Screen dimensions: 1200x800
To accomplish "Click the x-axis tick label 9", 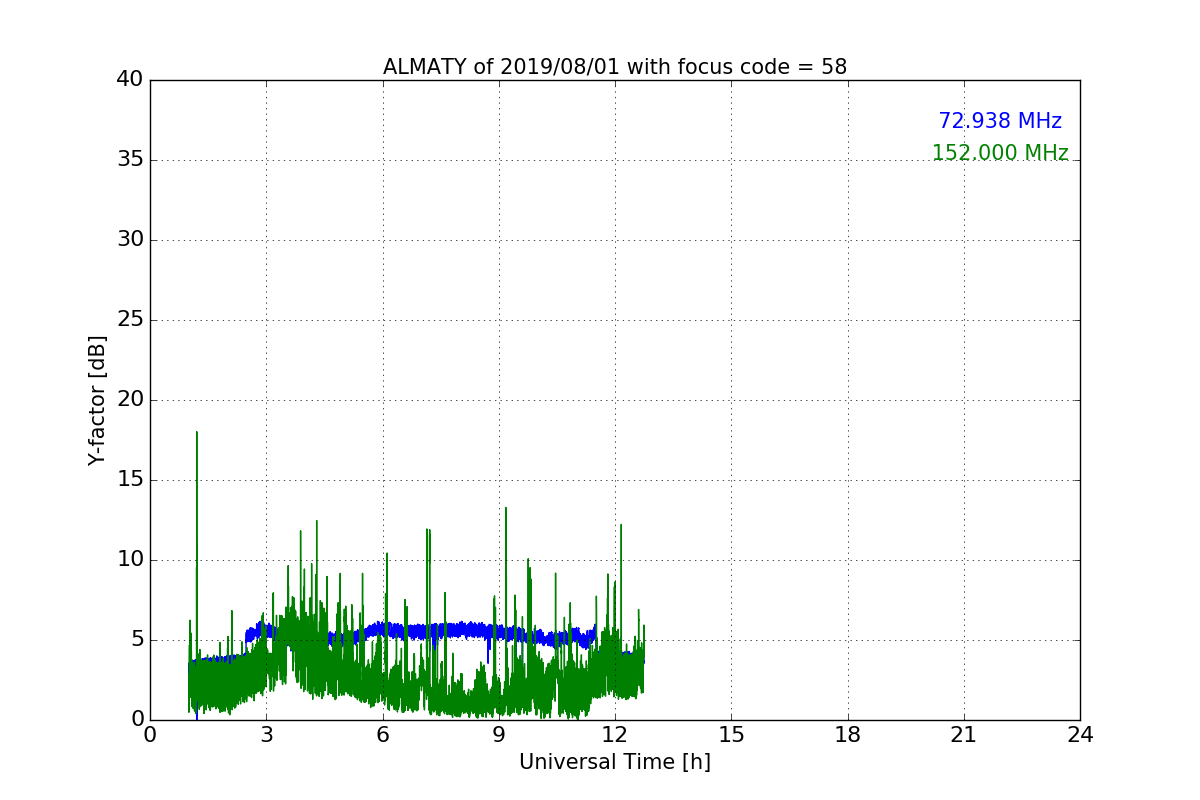I will point(499,735).
